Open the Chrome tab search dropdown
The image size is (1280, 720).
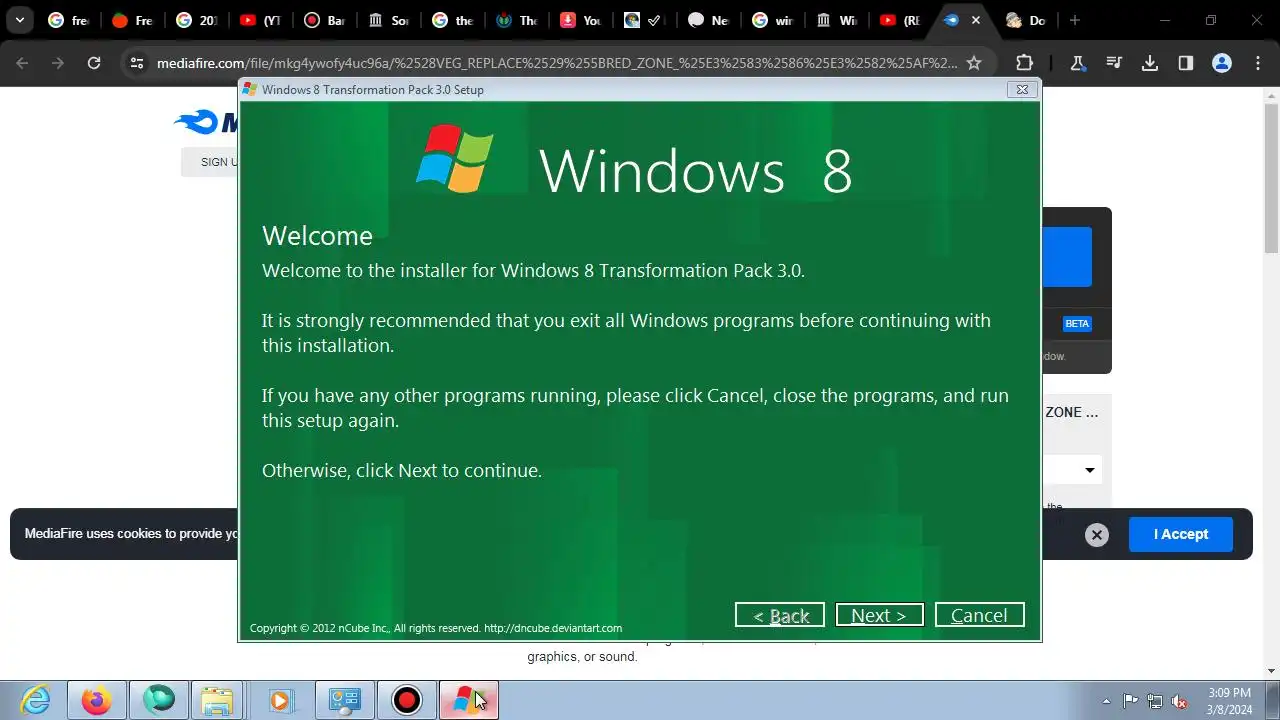pos(19,20)
